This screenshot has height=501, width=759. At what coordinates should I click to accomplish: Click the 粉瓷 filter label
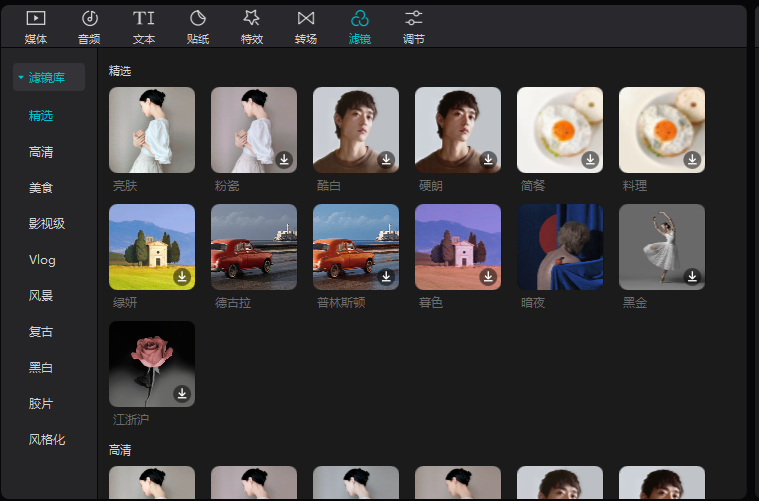(227, 186)
